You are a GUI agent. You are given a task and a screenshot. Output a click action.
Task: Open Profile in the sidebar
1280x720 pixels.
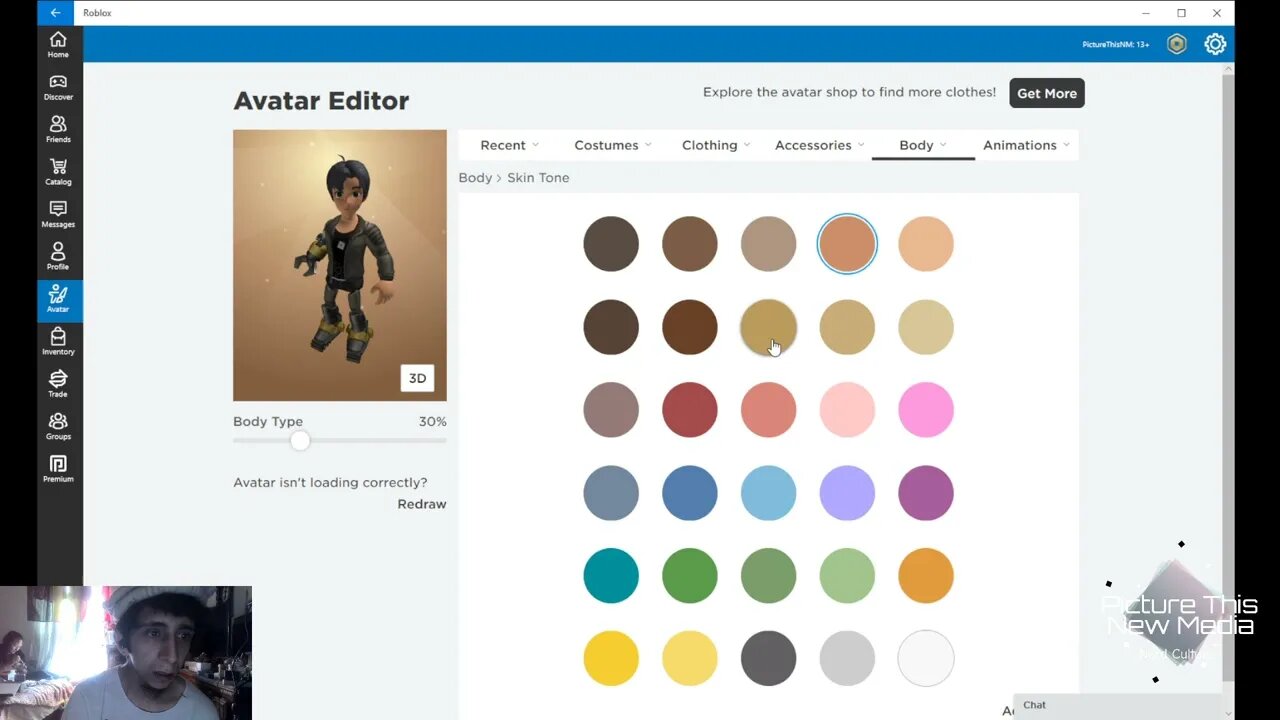[58, 257]
